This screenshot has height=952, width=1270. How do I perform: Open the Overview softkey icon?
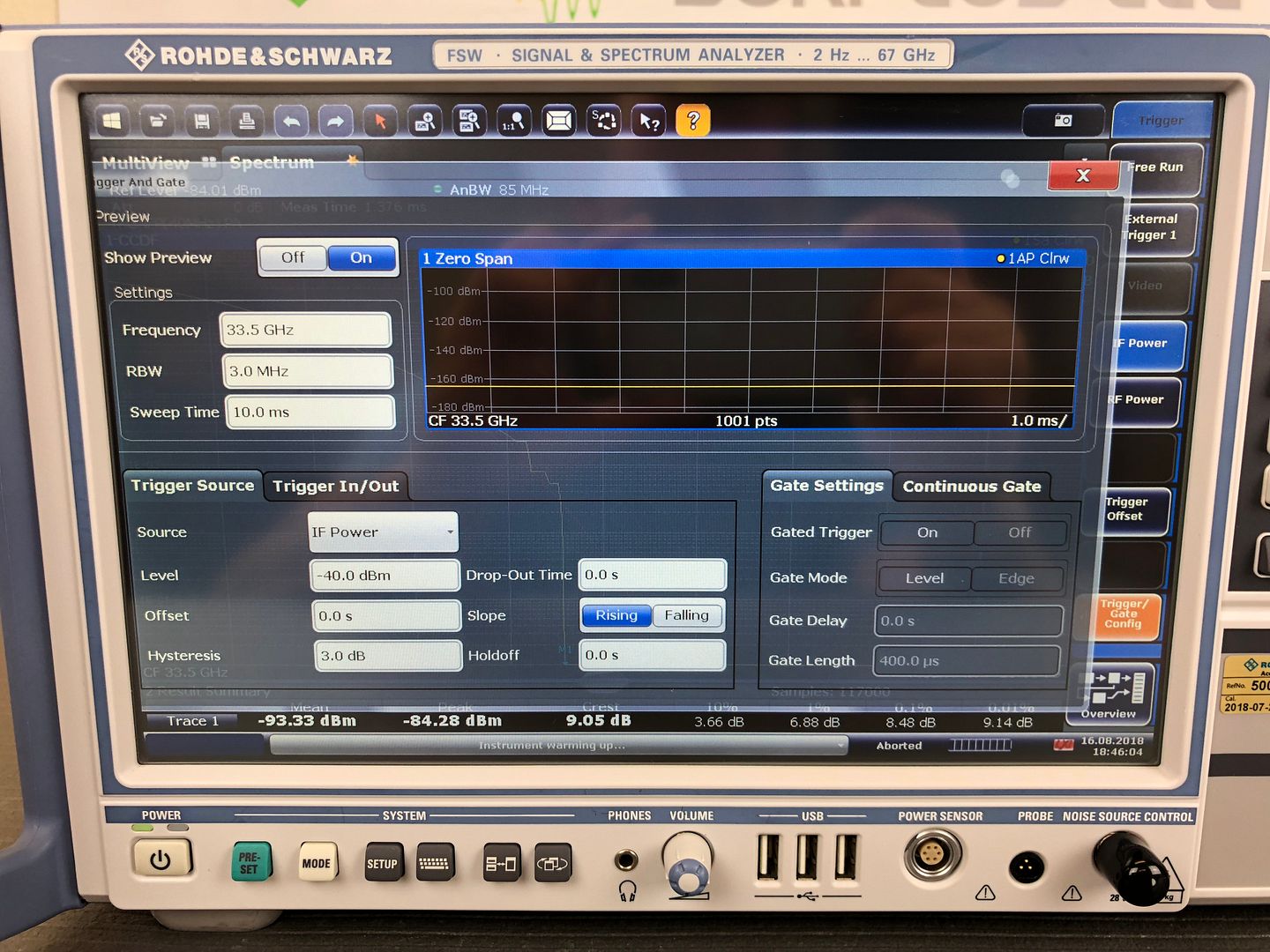pos(1109,693)
